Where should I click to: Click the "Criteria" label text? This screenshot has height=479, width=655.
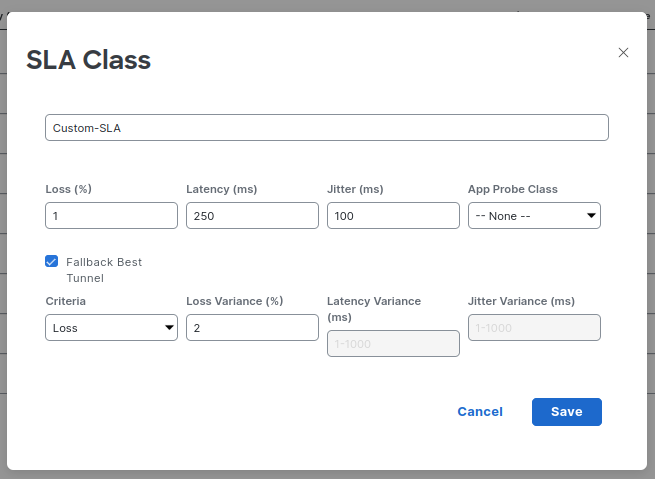(66, 301)
